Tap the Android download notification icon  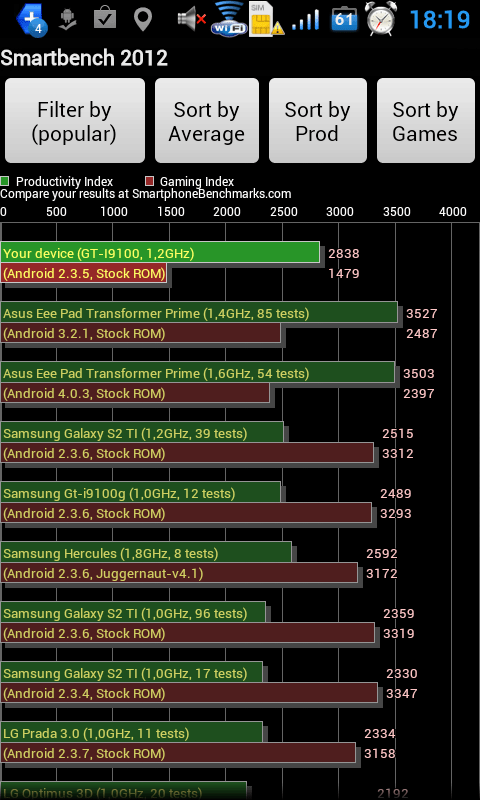tap(68, 19)
